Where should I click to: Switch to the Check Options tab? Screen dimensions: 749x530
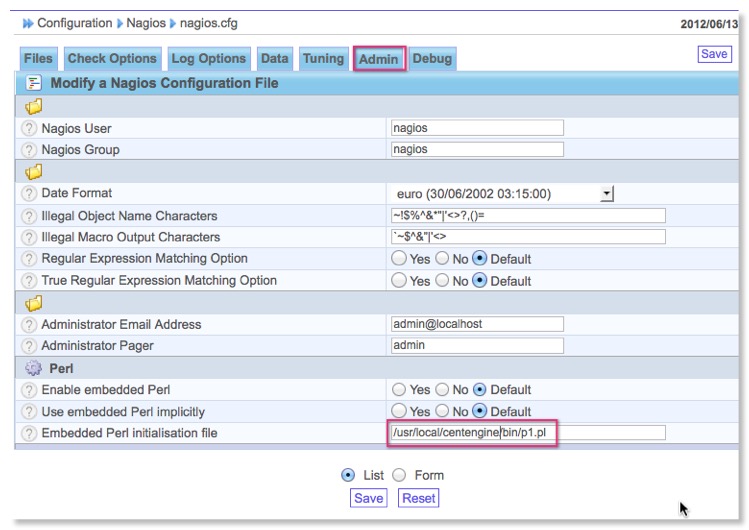click(112, 59)
